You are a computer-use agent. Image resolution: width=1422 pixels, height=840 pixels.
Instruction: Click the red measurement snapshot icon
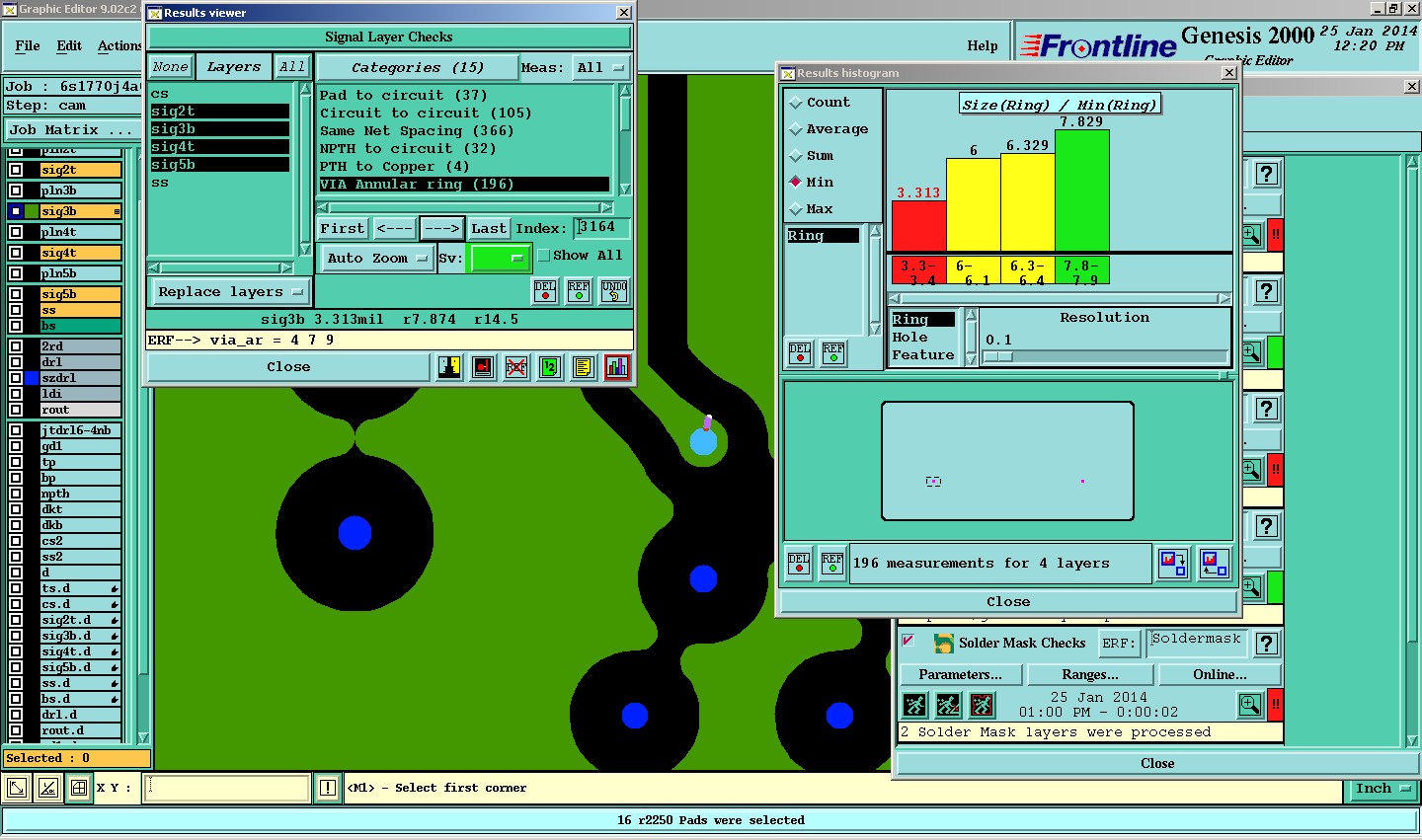click(483, 367)
